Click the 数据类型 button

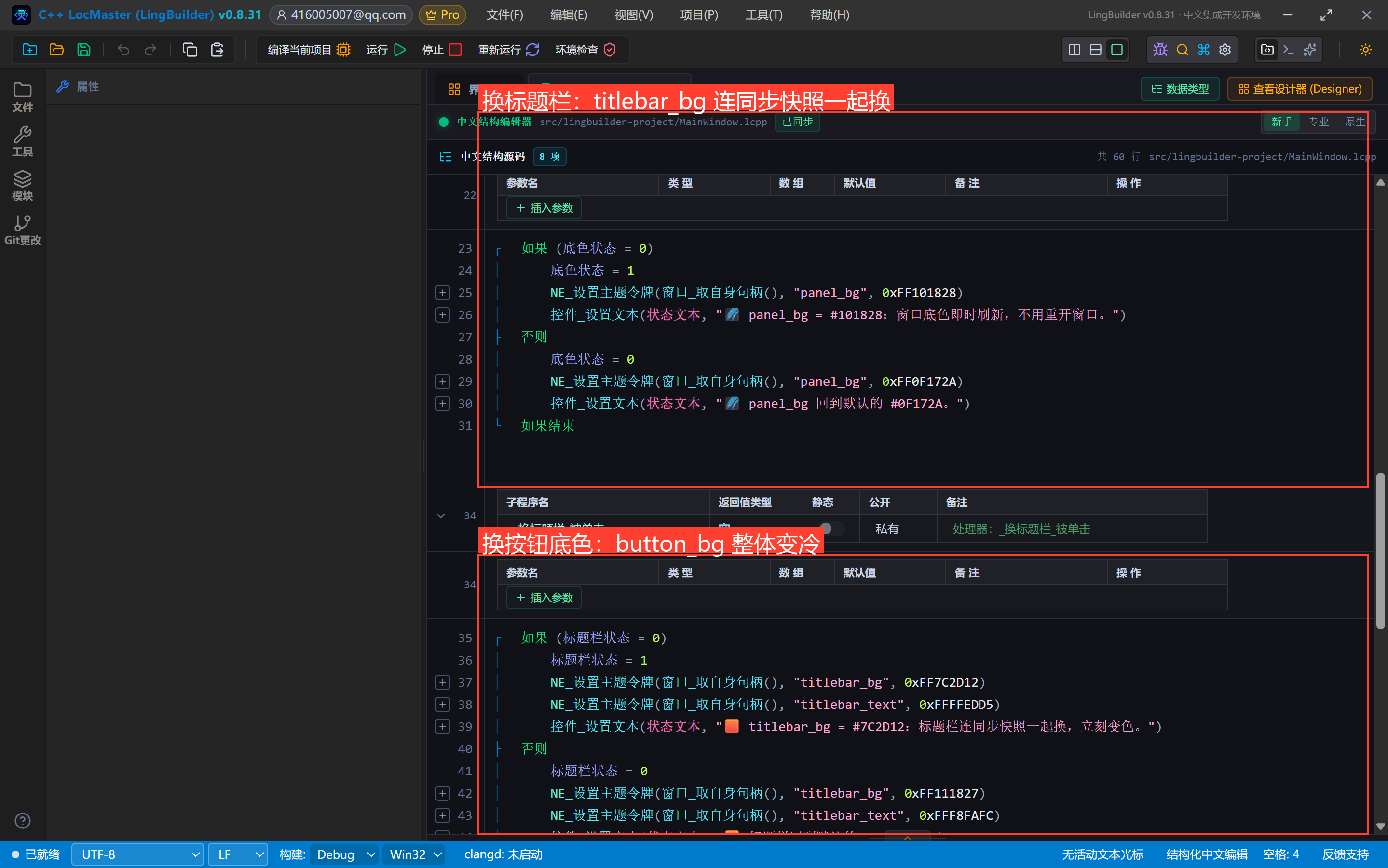click(x=1180, y=89)
